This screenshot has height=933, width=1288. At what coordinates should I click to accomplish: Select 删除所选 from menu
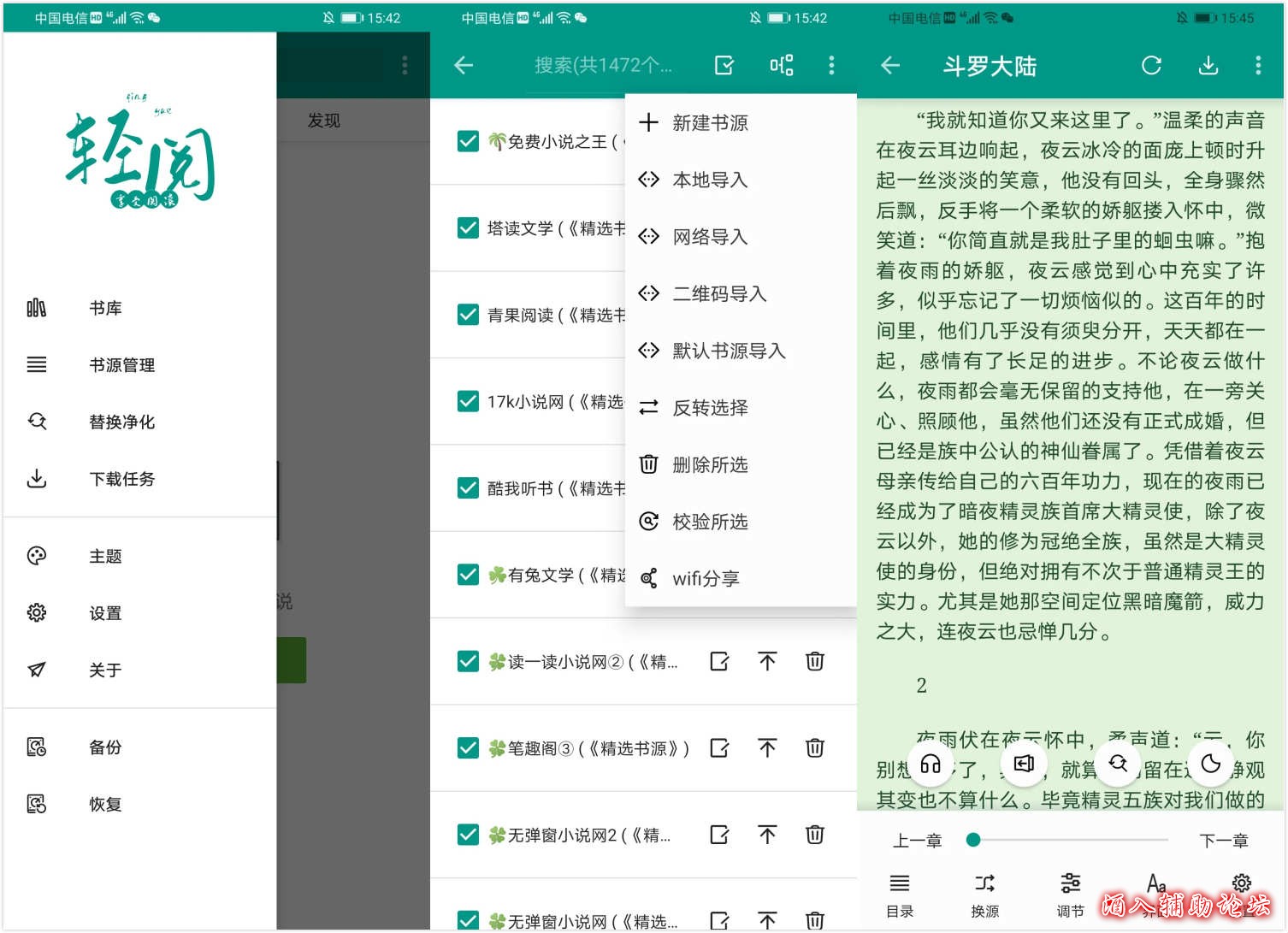coord(741,464)
